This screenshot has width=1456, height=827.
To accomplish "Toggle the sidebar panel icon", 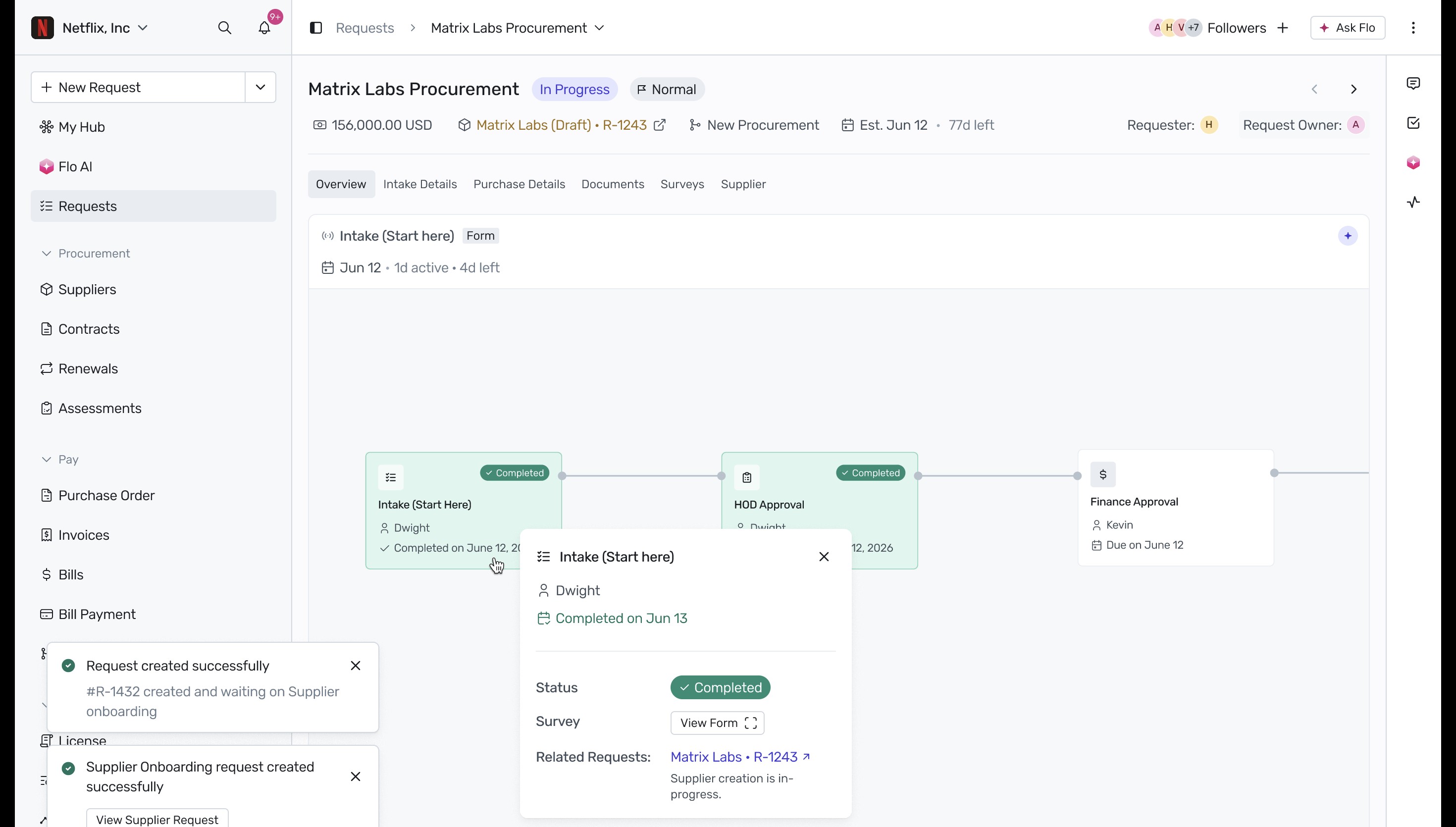I will pos(316,28).
